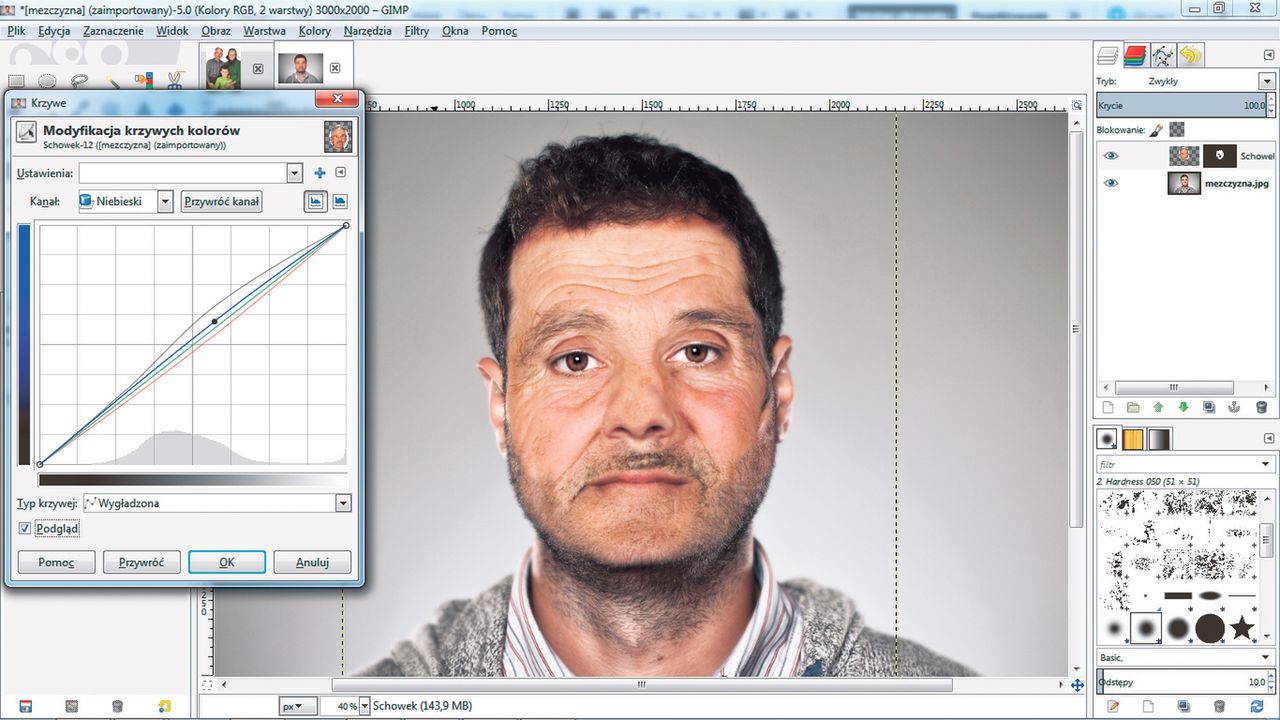Open the 40% zoom dropdown
The image size is (1280, 720).
coord(363,706)
